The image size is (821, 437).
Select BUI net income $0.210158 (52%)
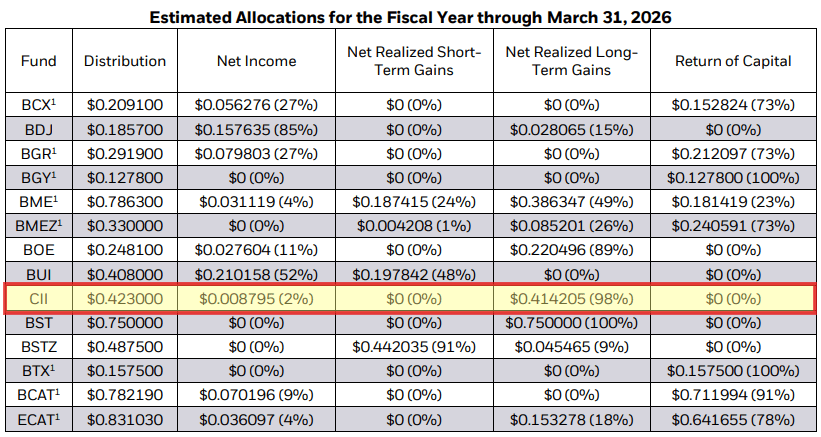256,274
